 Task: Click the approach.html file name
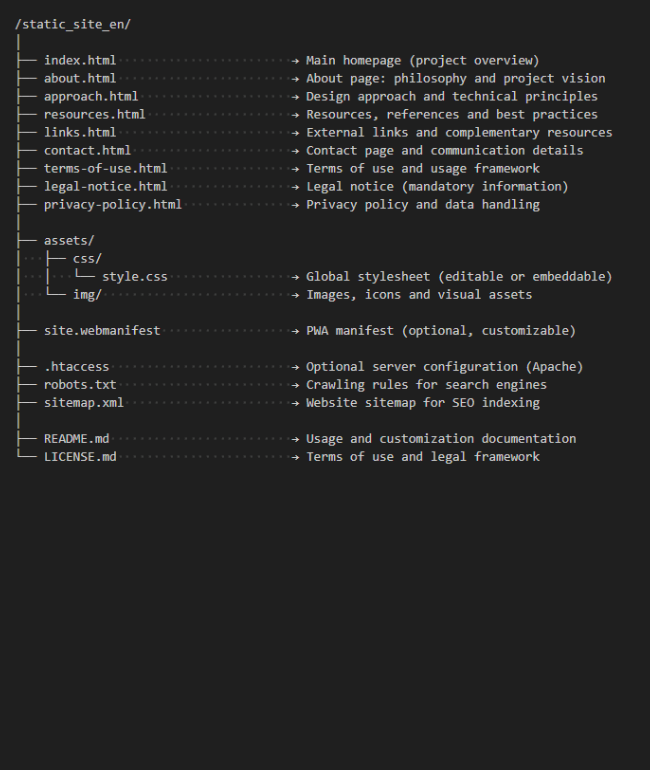(91, 96)
